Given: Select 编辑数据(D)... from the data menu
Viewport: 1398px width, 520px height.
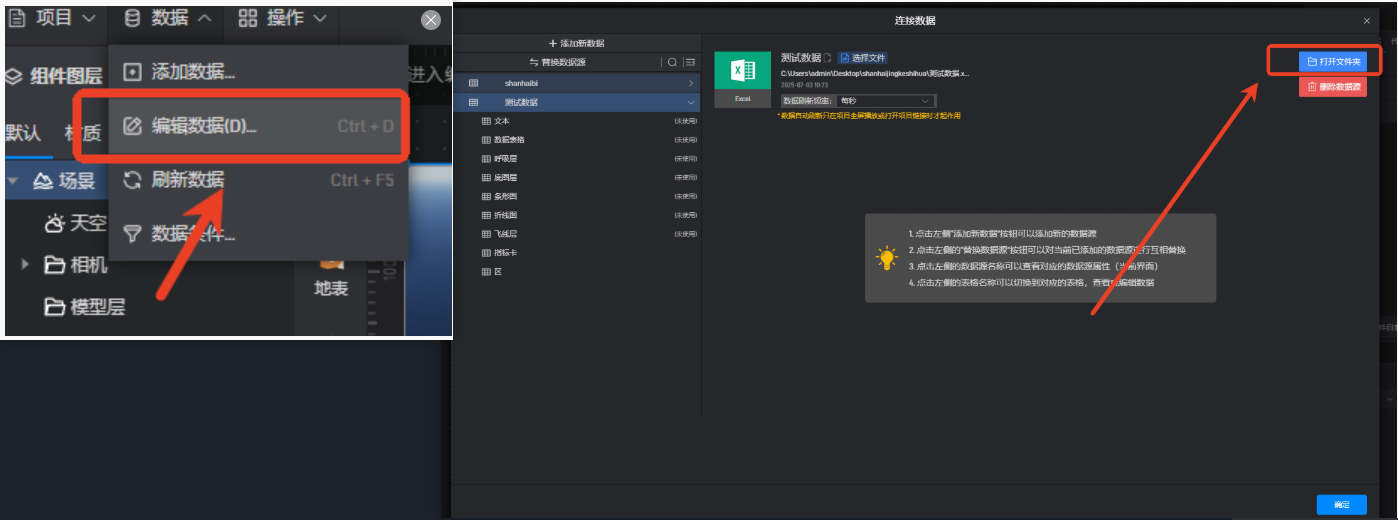Looking at the screenshot, I should (204, 126).
